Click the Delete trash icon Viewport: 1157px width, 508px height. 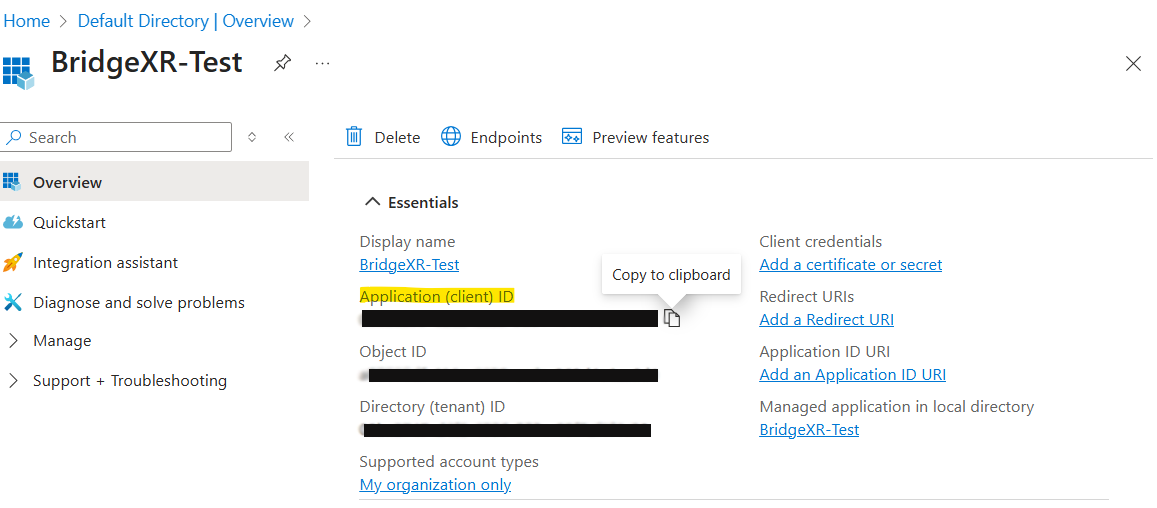pos(354,137)
